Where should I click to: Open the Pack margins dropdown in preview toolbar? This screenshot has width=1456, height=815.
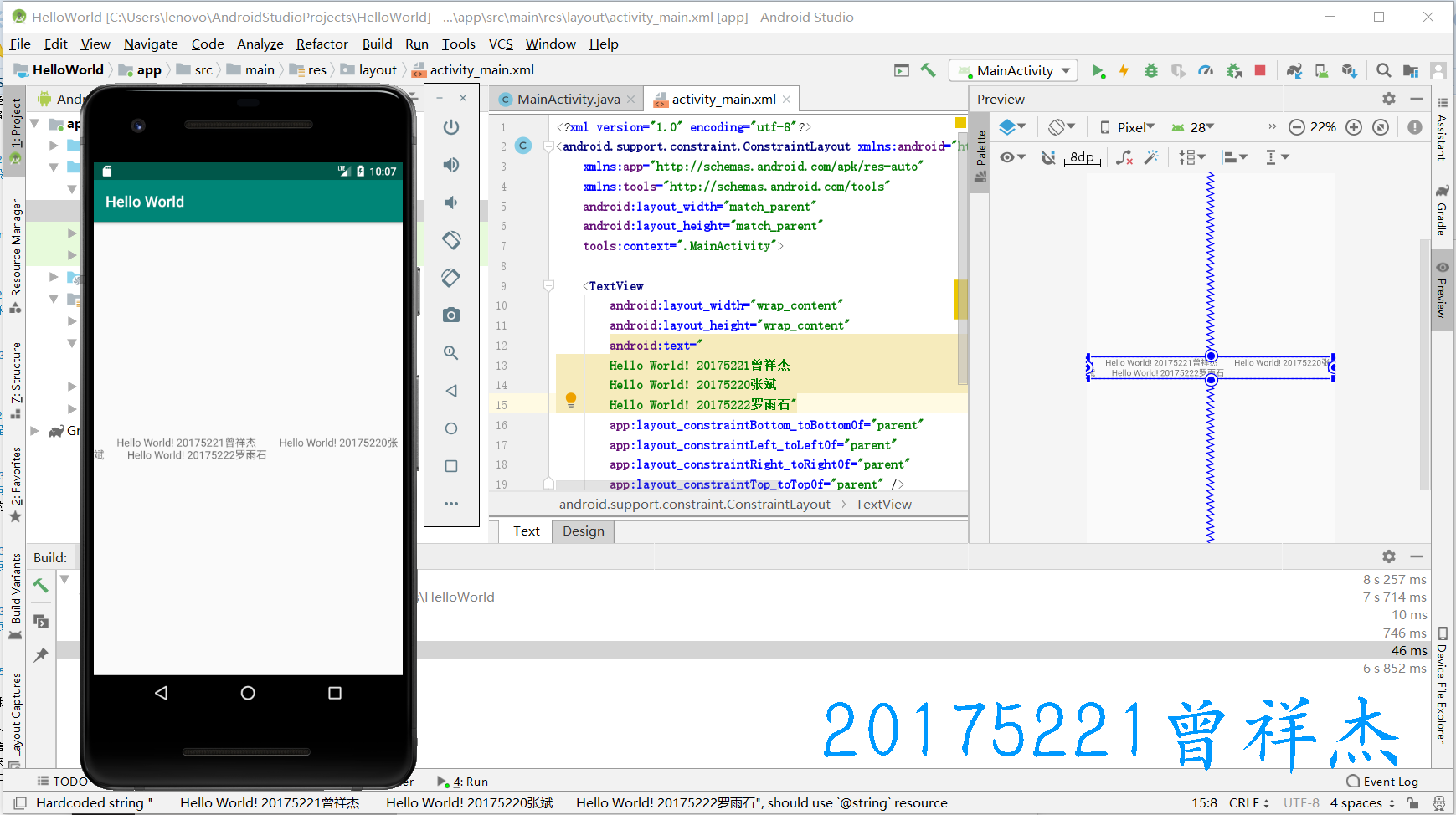click(x=1191, y=157)
